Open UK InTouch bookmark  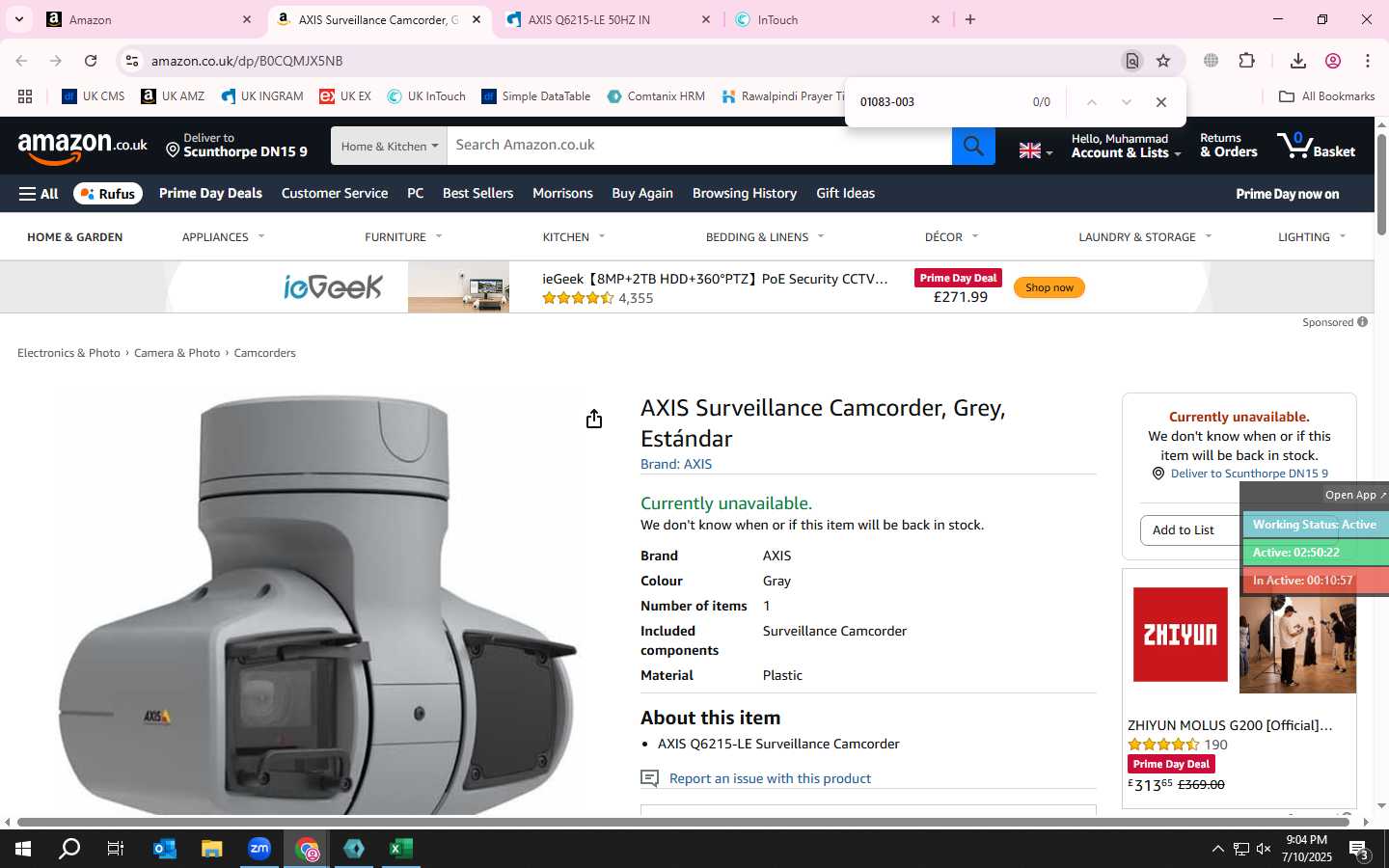pyautogui.click(x=426, y=96)
